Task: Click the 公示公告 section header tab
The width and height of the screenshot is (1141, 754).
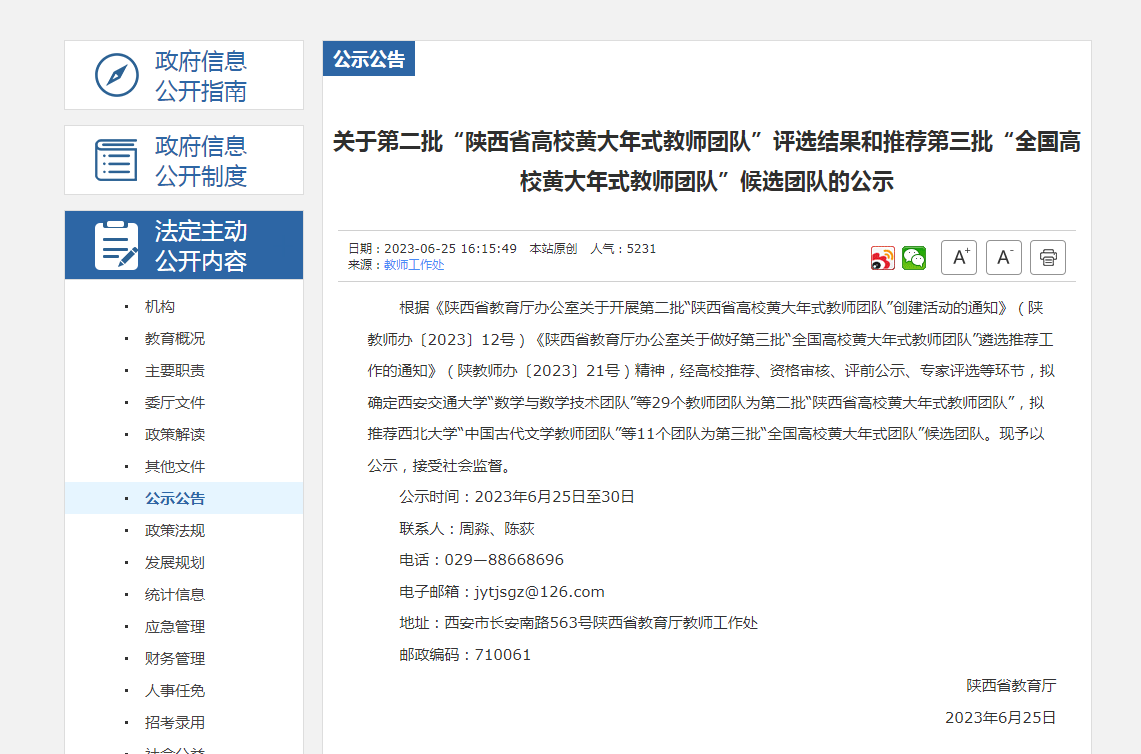Action: click(369, 59)
